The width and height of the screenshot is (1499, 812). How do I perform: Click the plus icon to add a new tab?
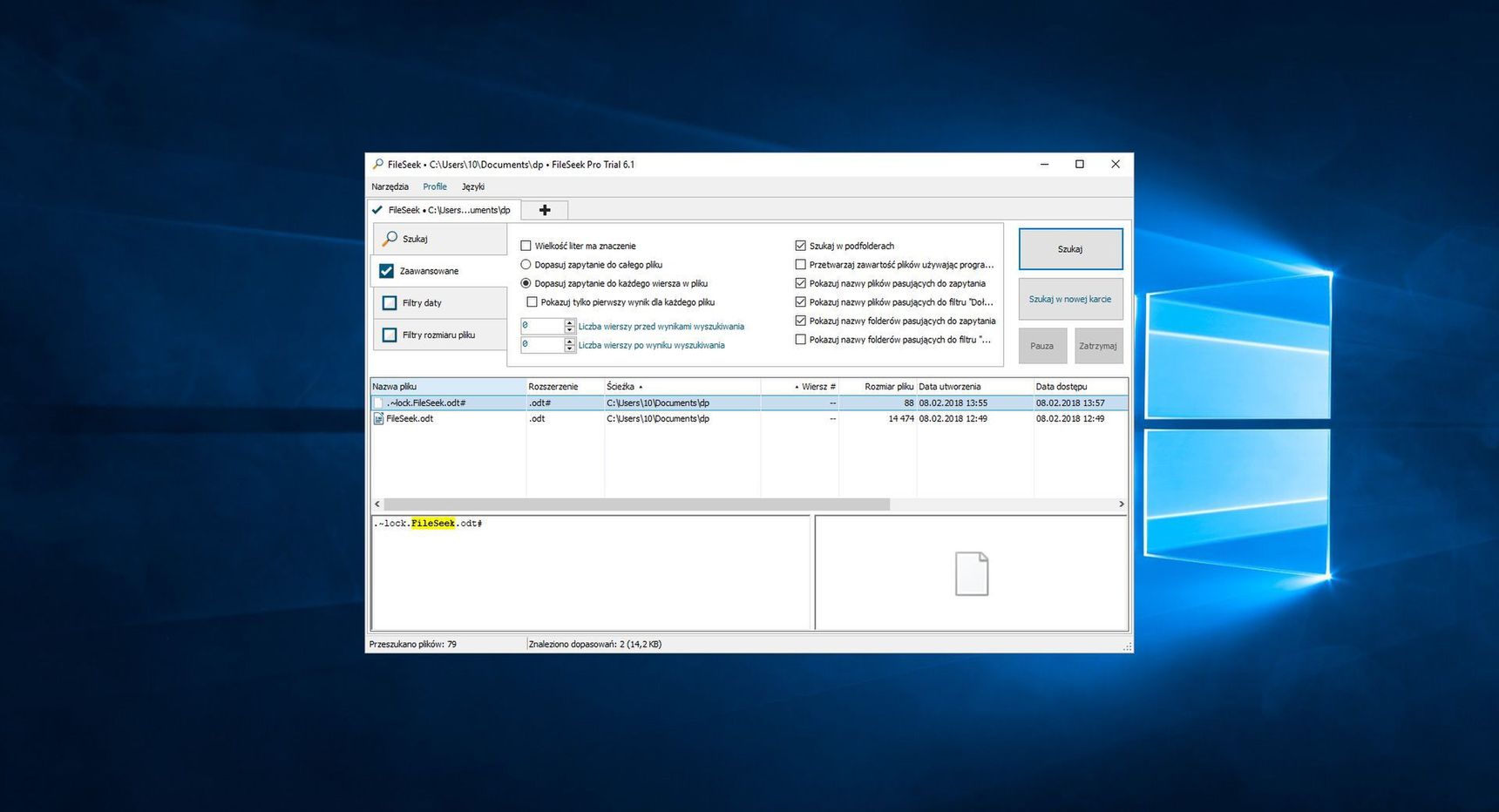tap(545, 210)
